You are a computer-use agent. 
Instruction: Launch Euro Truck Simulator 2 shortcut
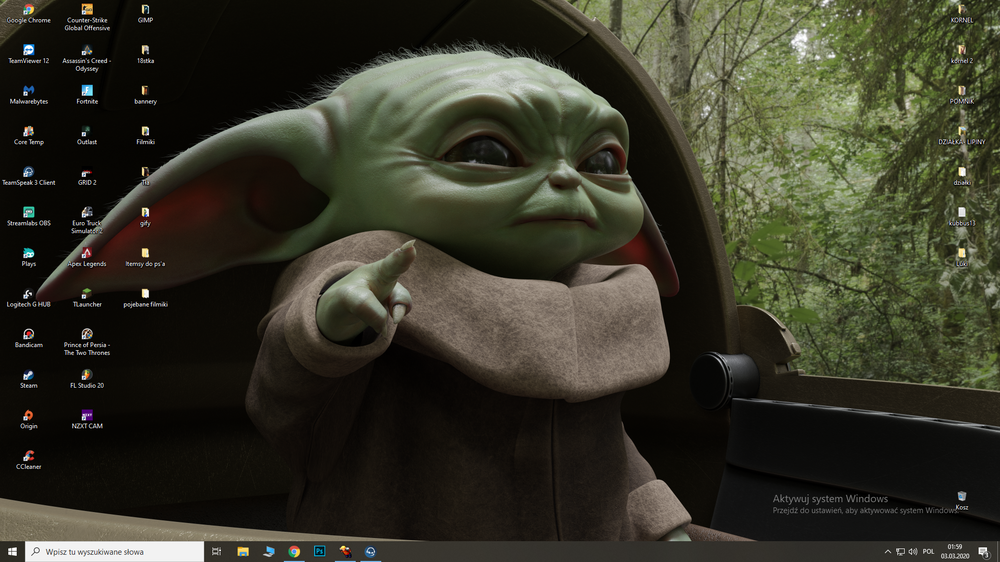(87, 221)
